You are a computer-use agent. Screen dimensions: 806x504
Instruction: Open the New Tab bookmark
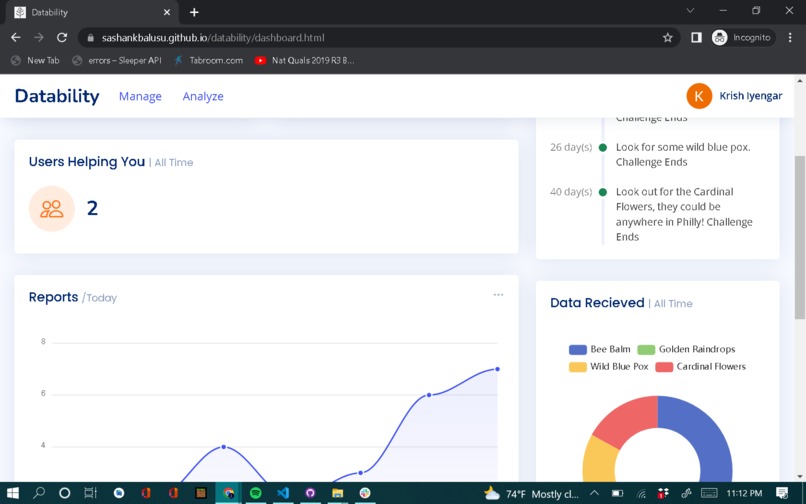click(x=35, y=60)
